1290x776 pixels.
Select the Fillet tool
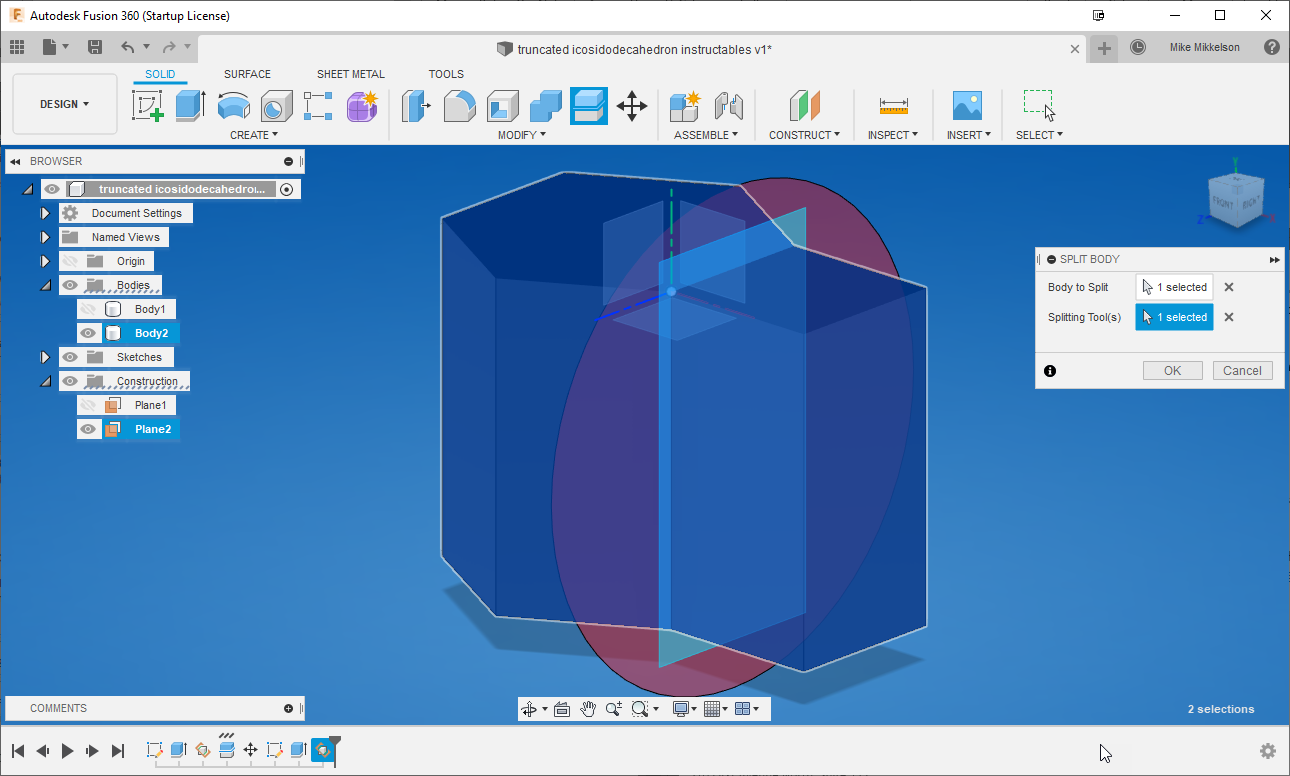(459, 106)
